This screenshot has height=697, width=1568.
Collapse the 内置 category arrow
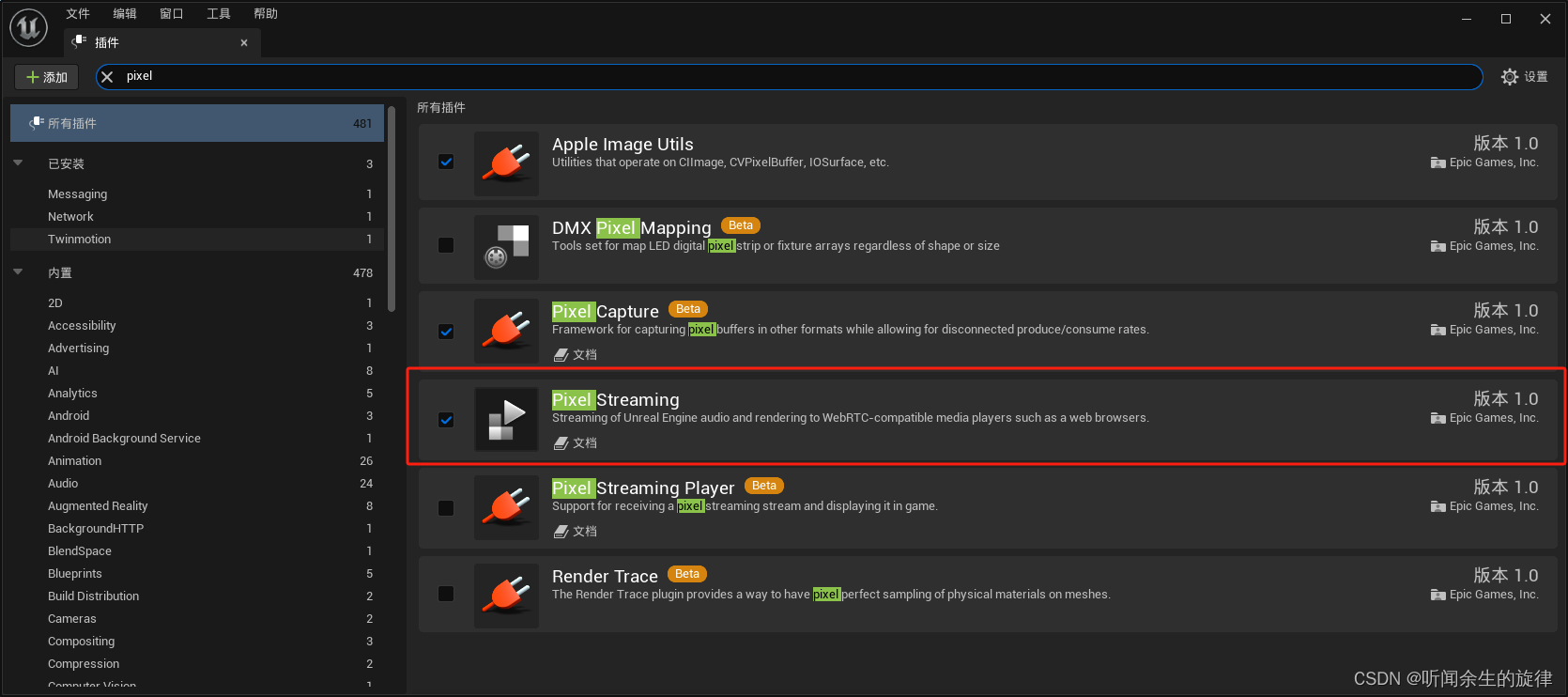pyautogui.click(x=18, y=271)
